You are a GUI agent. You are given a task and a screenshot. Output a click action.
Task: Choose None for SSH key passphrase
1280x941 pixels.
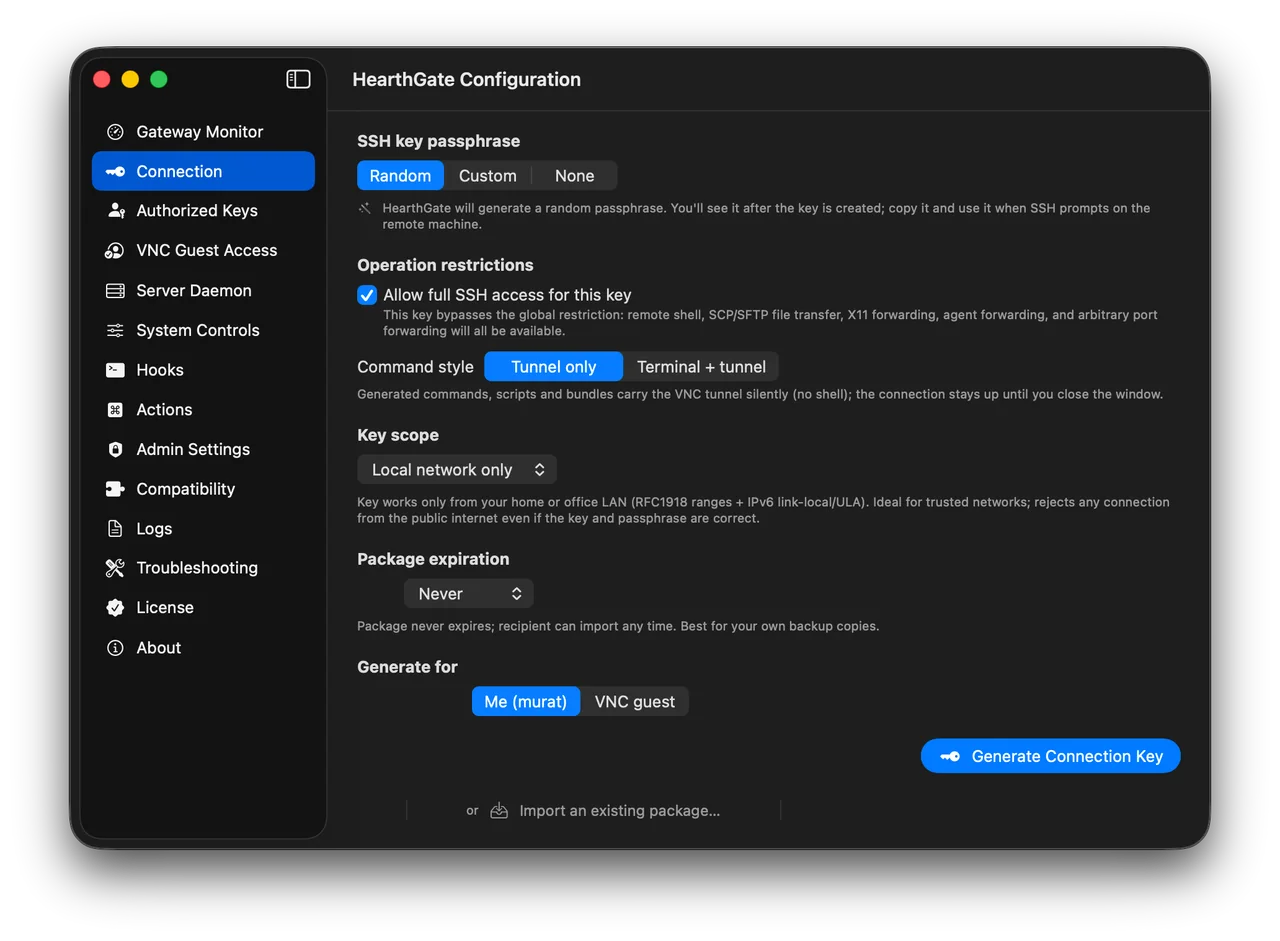[575, 176]
